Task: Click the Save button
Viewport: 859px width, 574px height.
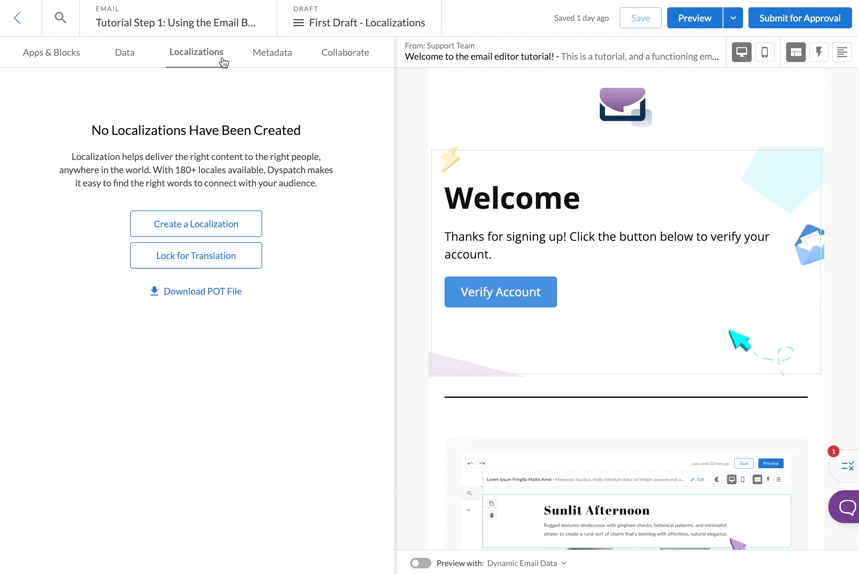Action: point(640,18)
